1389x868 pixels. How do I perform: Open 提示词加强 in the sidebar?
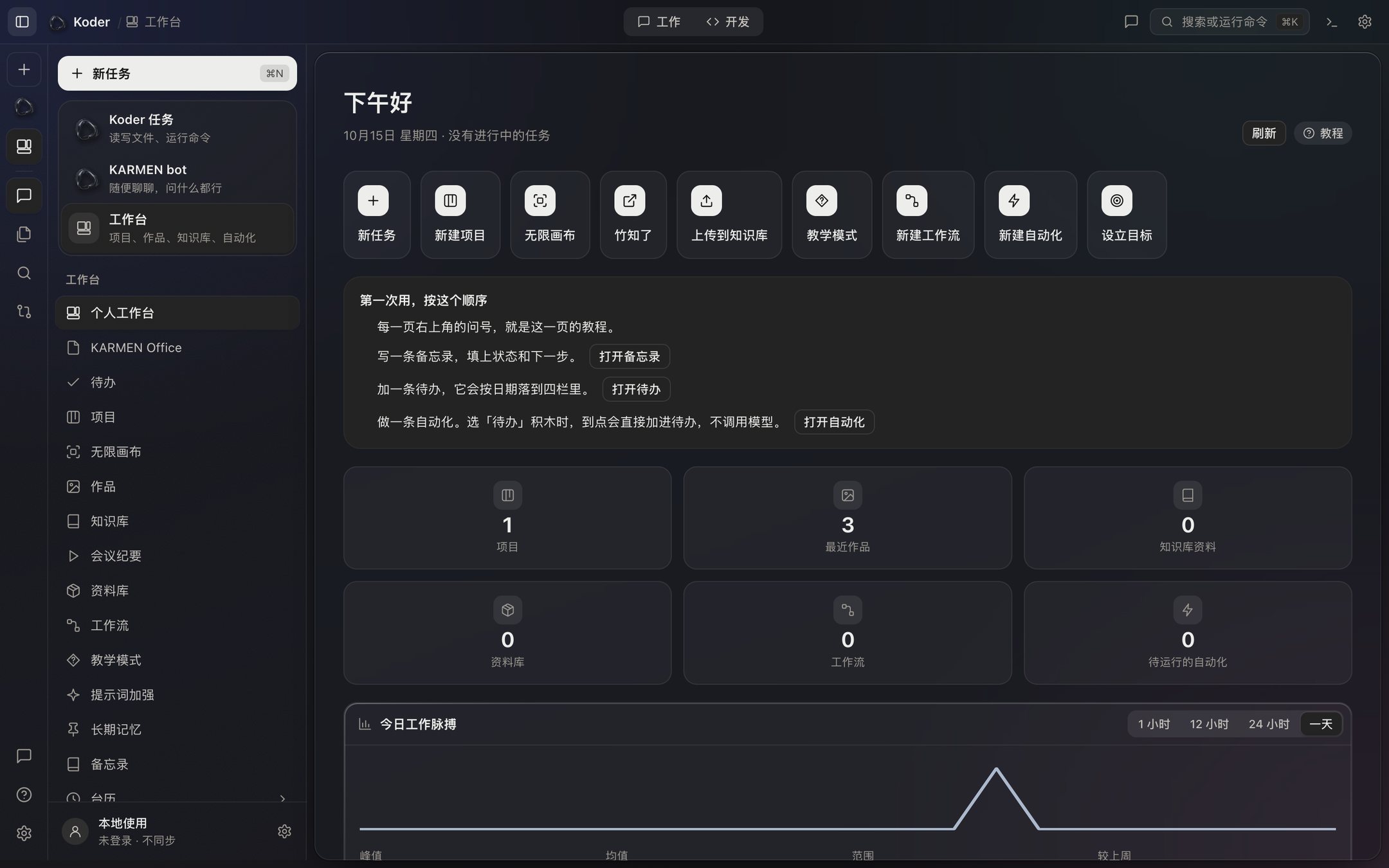click(x=177, y=695)
